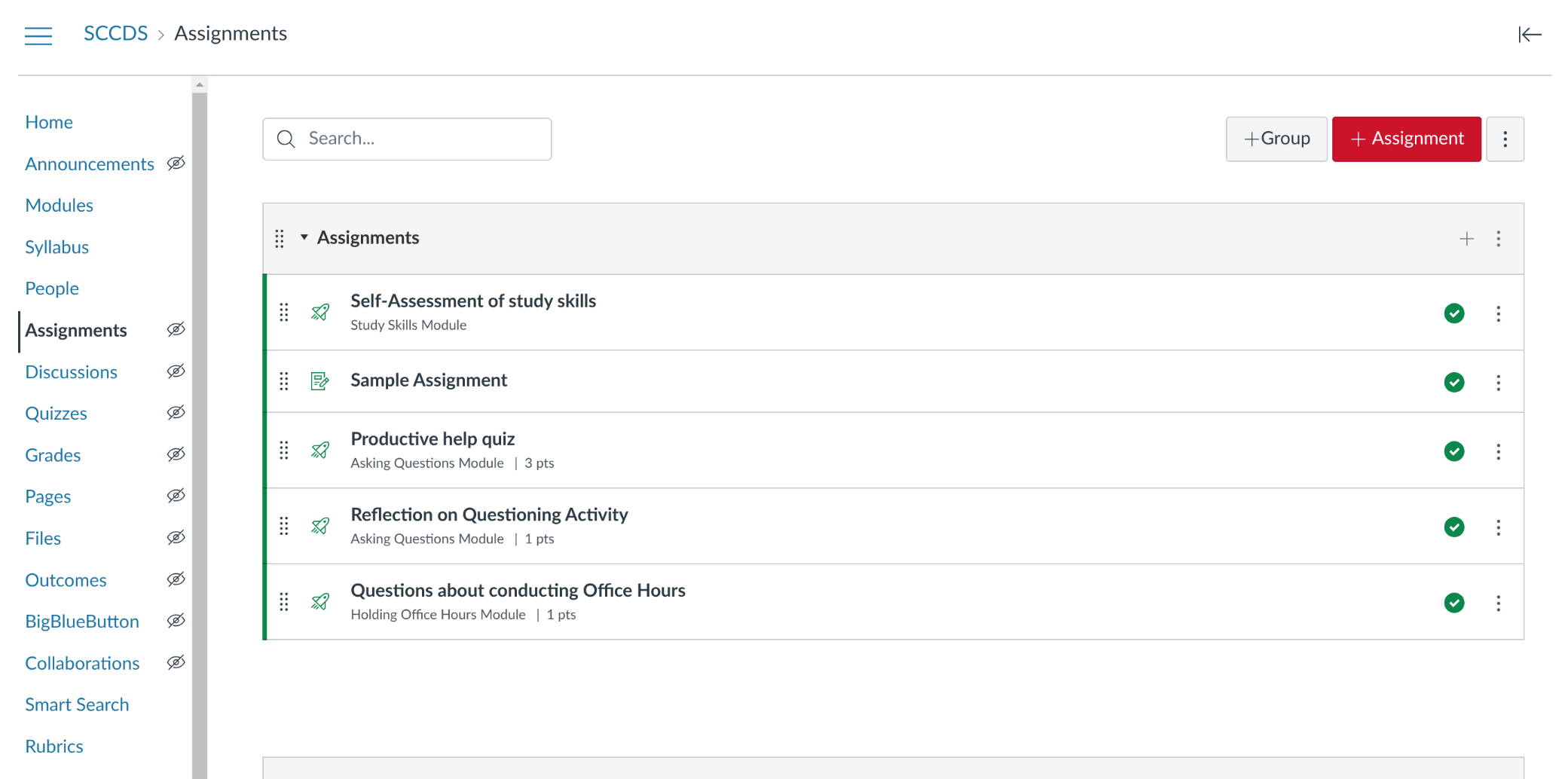Click the plus icon in Assignments group header
Image resolution: width=1568 pixels, height=779 pixels.
[x=1466, y=239]
